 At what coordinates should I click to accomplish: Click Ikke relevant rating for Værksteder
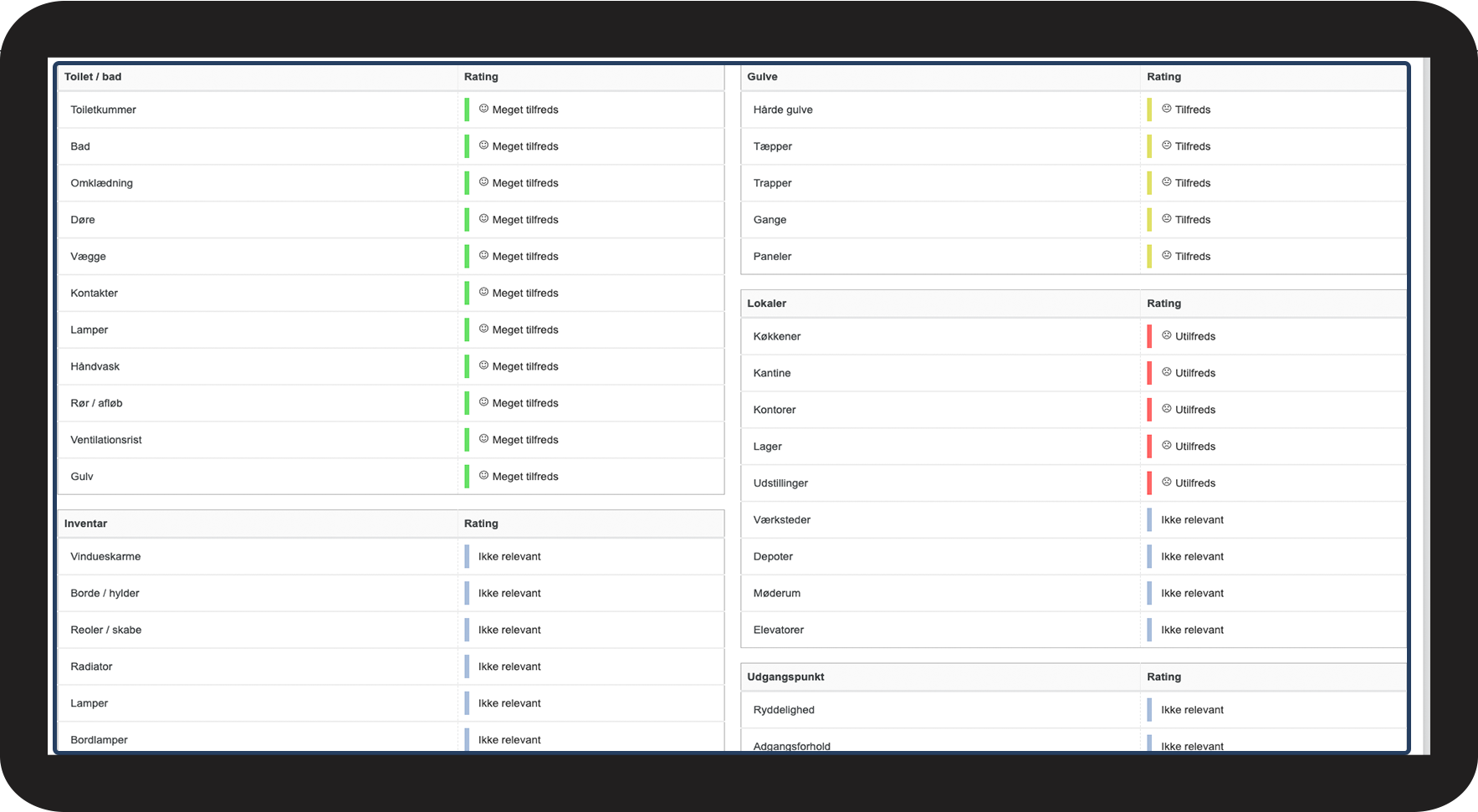point(1192,519)
